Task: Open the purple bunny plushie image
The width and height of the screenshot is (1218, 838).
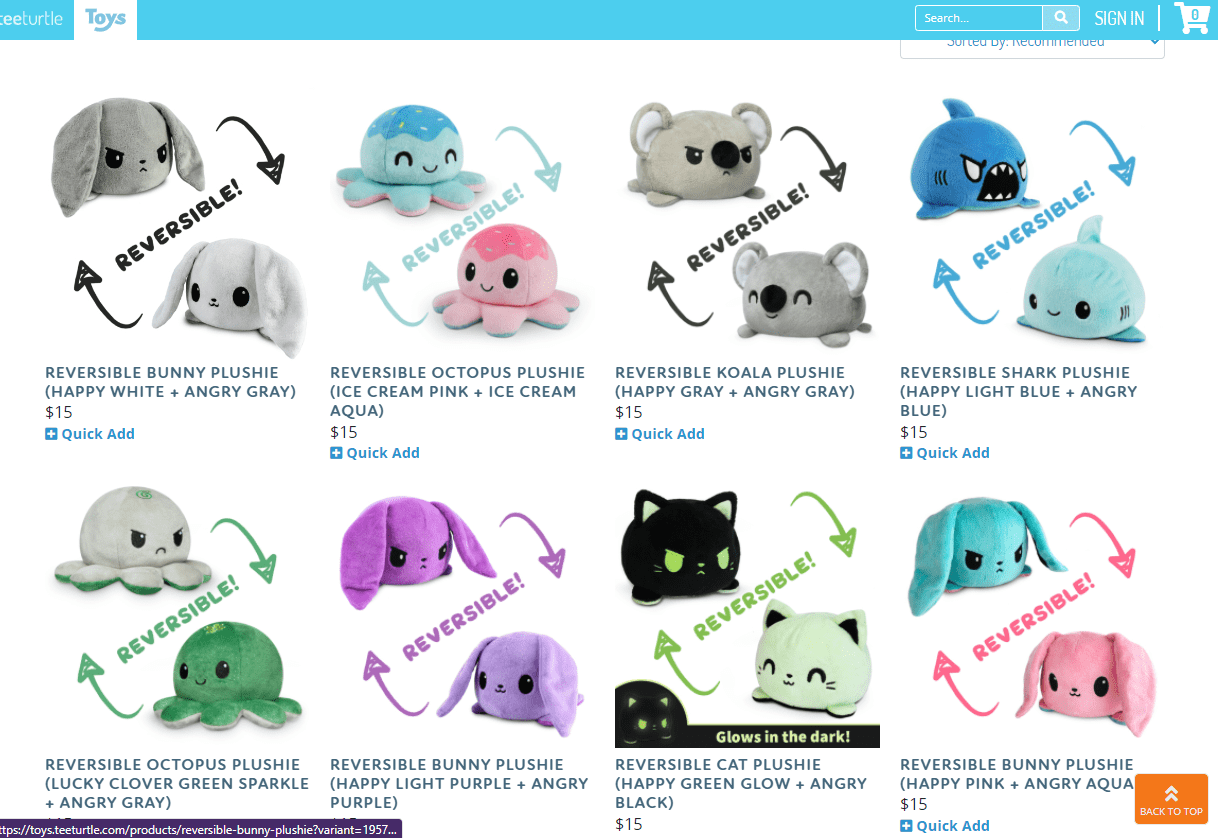Action: click(462, 615)
